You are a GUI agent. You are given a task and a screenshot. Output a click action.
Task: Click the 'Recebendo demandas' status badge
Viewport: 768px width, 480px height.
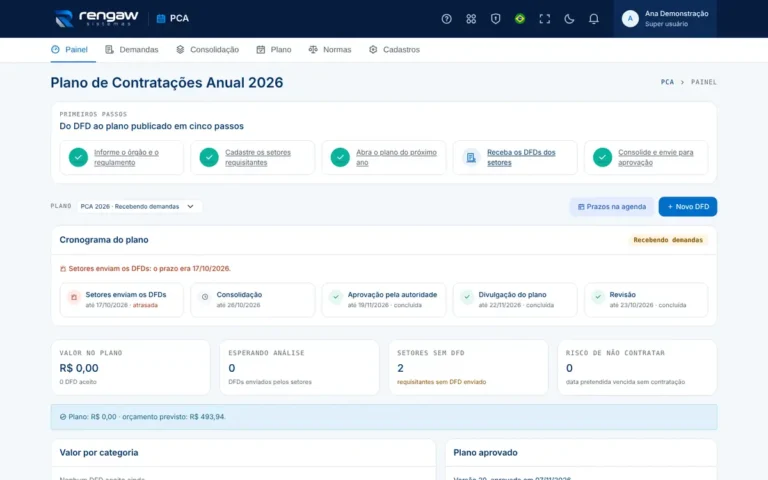coord(668,240)
